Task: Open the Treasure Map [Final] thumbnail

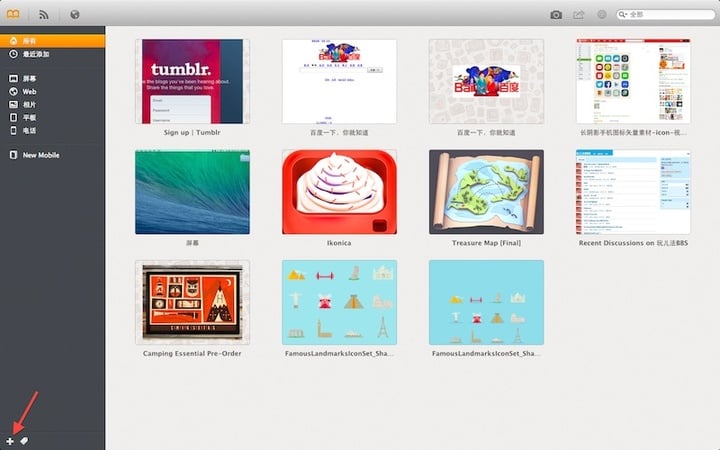Action: pyautogui.click(x=486, y=192)
